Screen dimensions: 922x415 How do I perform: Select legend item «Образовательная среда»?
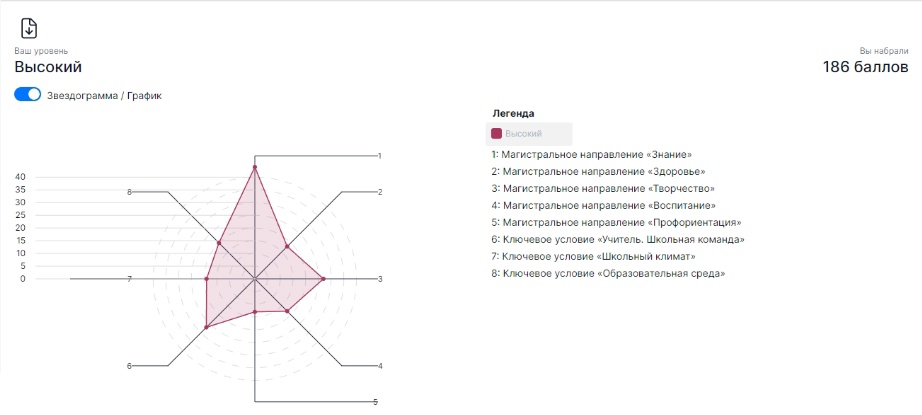(x=609, y=274)
